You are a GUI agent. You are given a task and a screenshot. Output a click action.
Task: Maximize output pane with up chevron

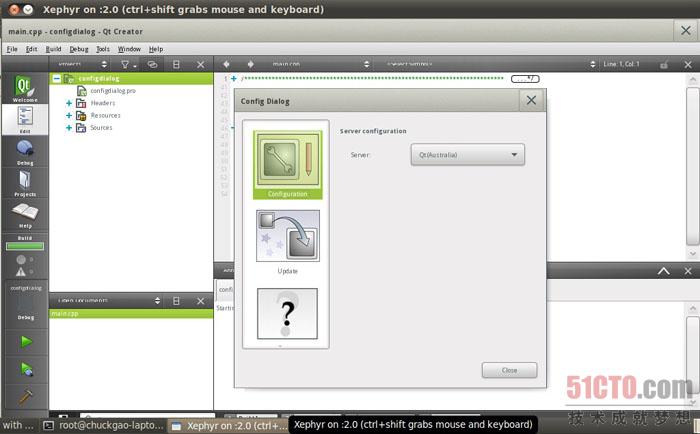[x=664, y=271]
